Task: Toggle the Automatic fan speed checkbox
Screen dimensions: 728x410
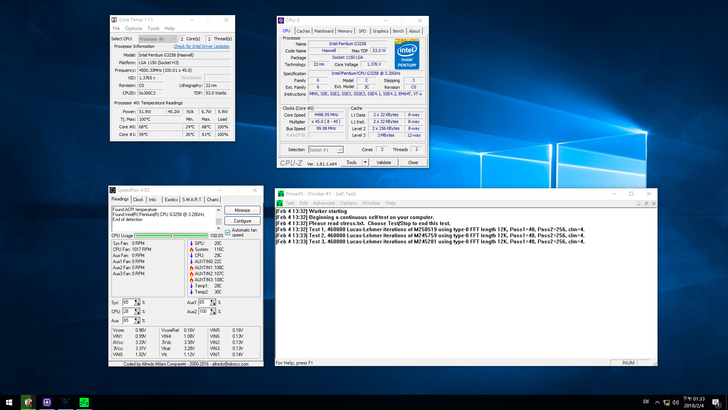Action: click(228, 231)
